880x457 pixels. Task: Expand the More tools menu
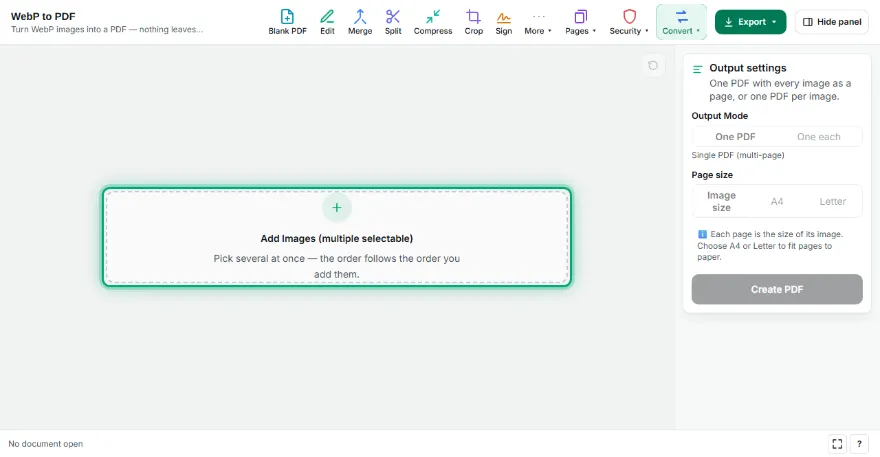(538, 22)
